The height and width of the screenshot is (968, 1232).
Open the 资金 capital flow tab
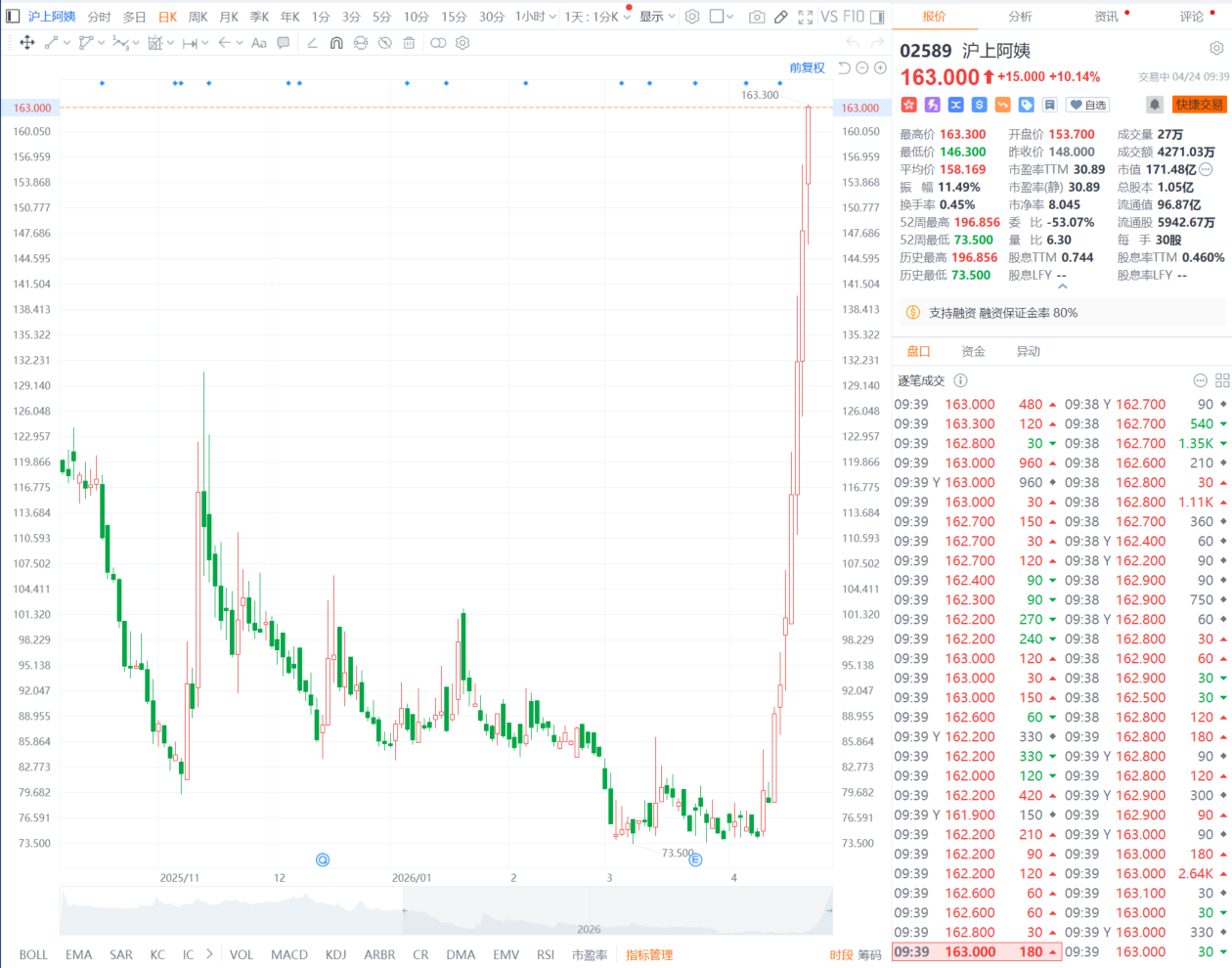[x=973, y=351]
